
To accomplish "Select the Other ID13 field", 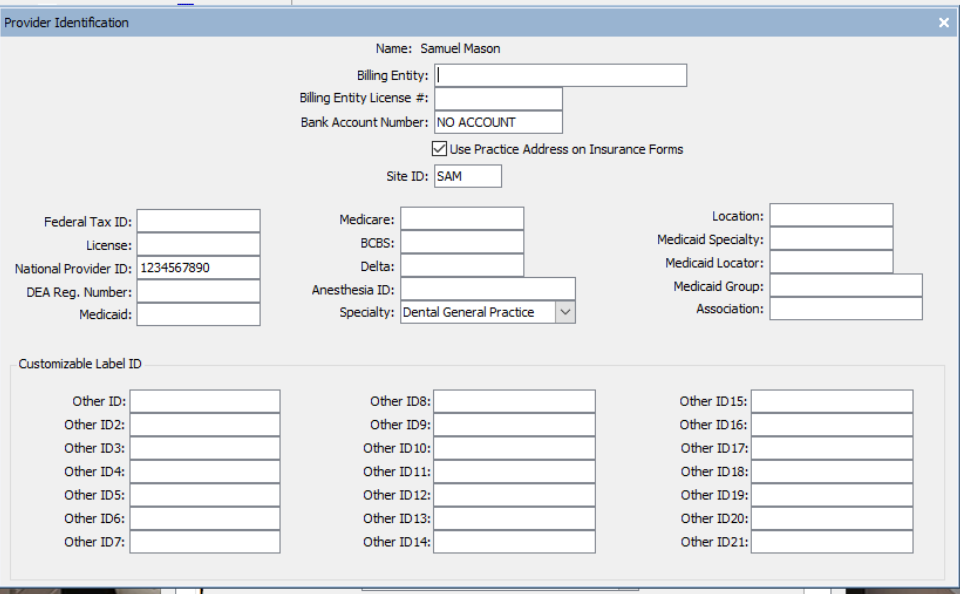I will click(x=514, y=518).
